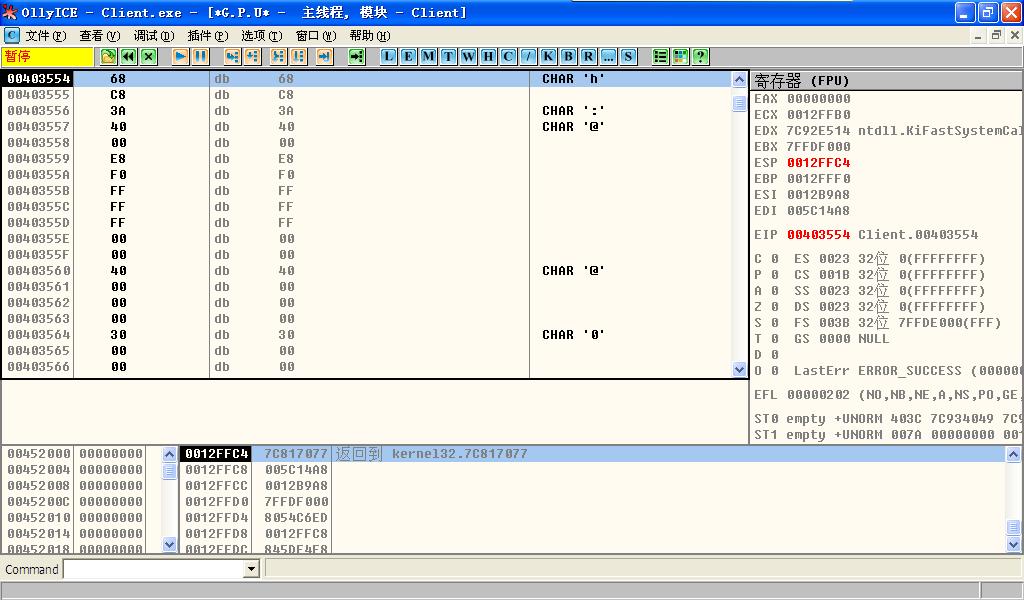
Task: Click the CPU window system menu icon
Action: click(x=12, y=35)
